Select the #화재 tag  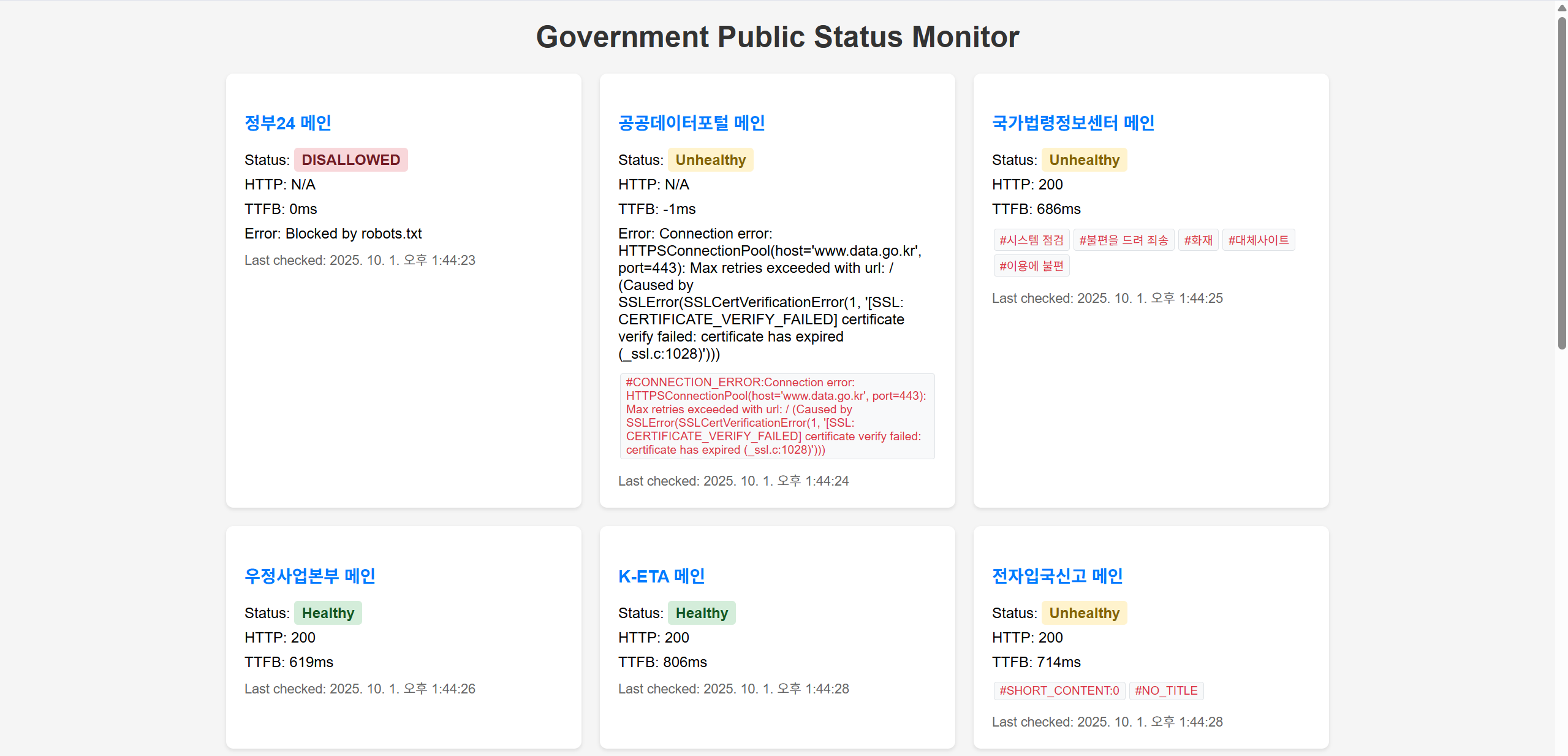[x=1198, y=240]
